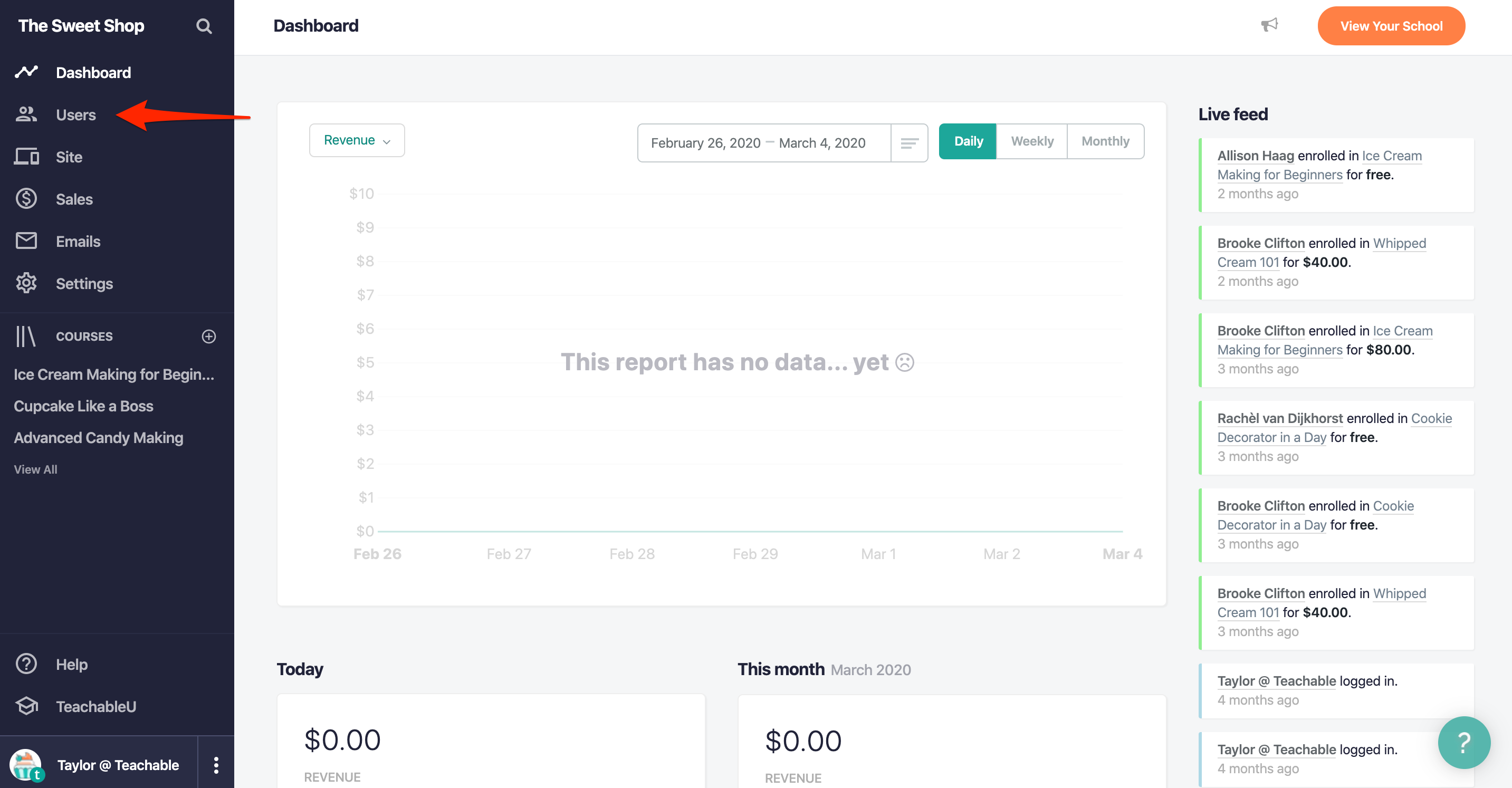1512x788 pixels.
Task: Click the Emails icon in sidebar
Action: (28, 240)
